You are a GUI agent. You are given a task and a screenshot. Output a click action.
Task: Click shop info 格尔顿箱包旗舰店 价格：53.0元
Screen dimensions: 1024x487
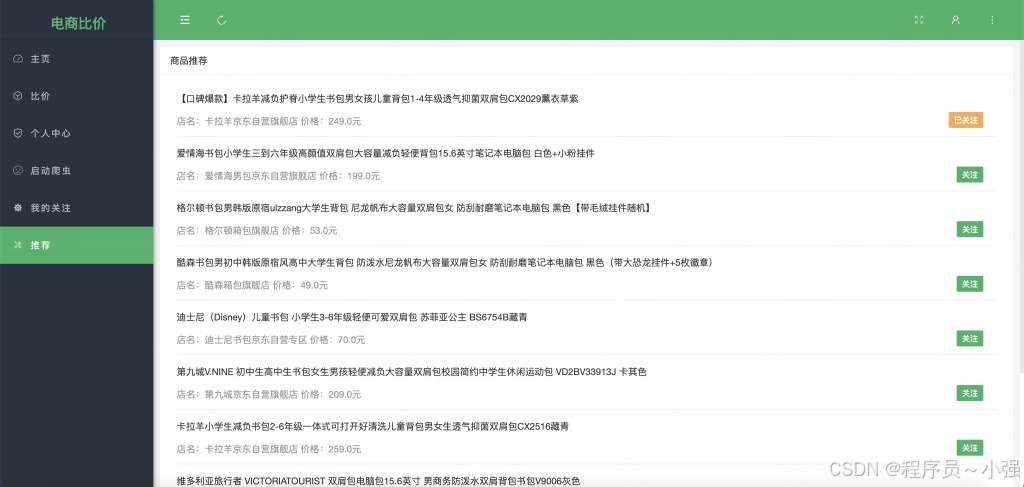click(x=257, y=230)
